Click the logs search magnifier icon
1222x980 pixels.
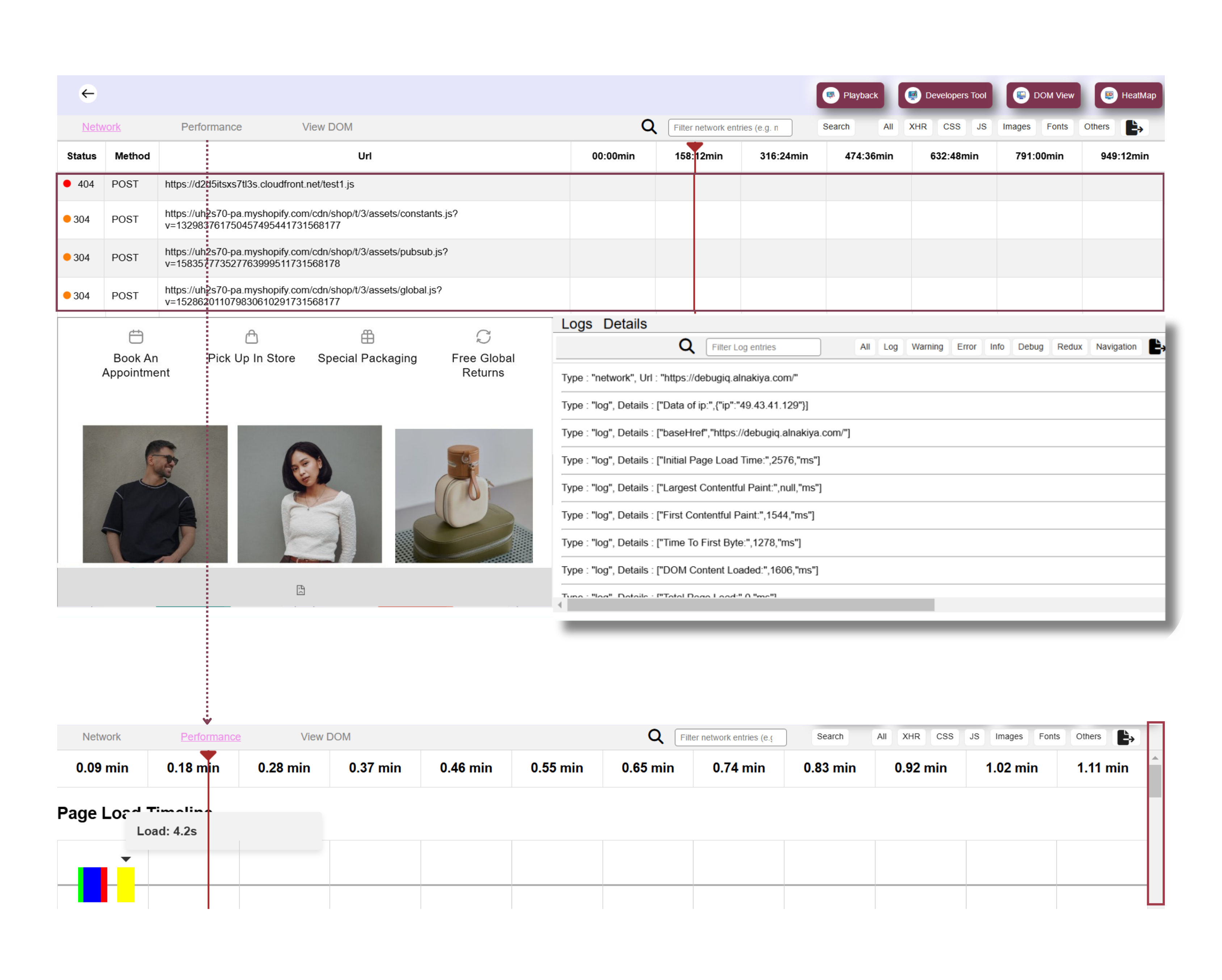click(686, 346)
